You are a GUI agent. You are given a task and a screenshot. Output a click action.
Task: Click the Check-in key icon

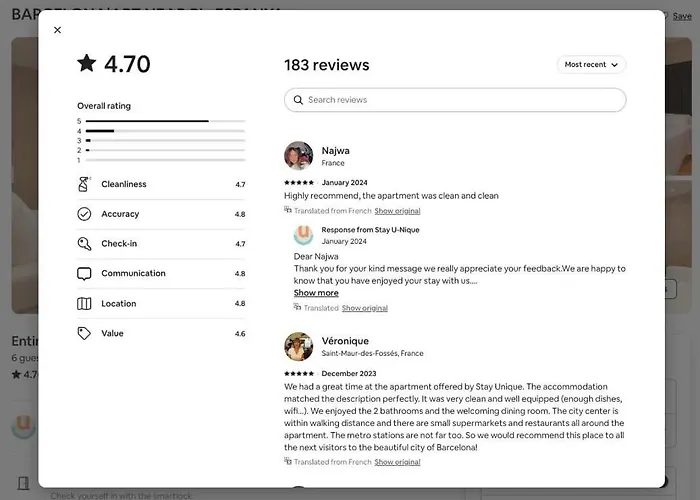[x=84, y=244]
